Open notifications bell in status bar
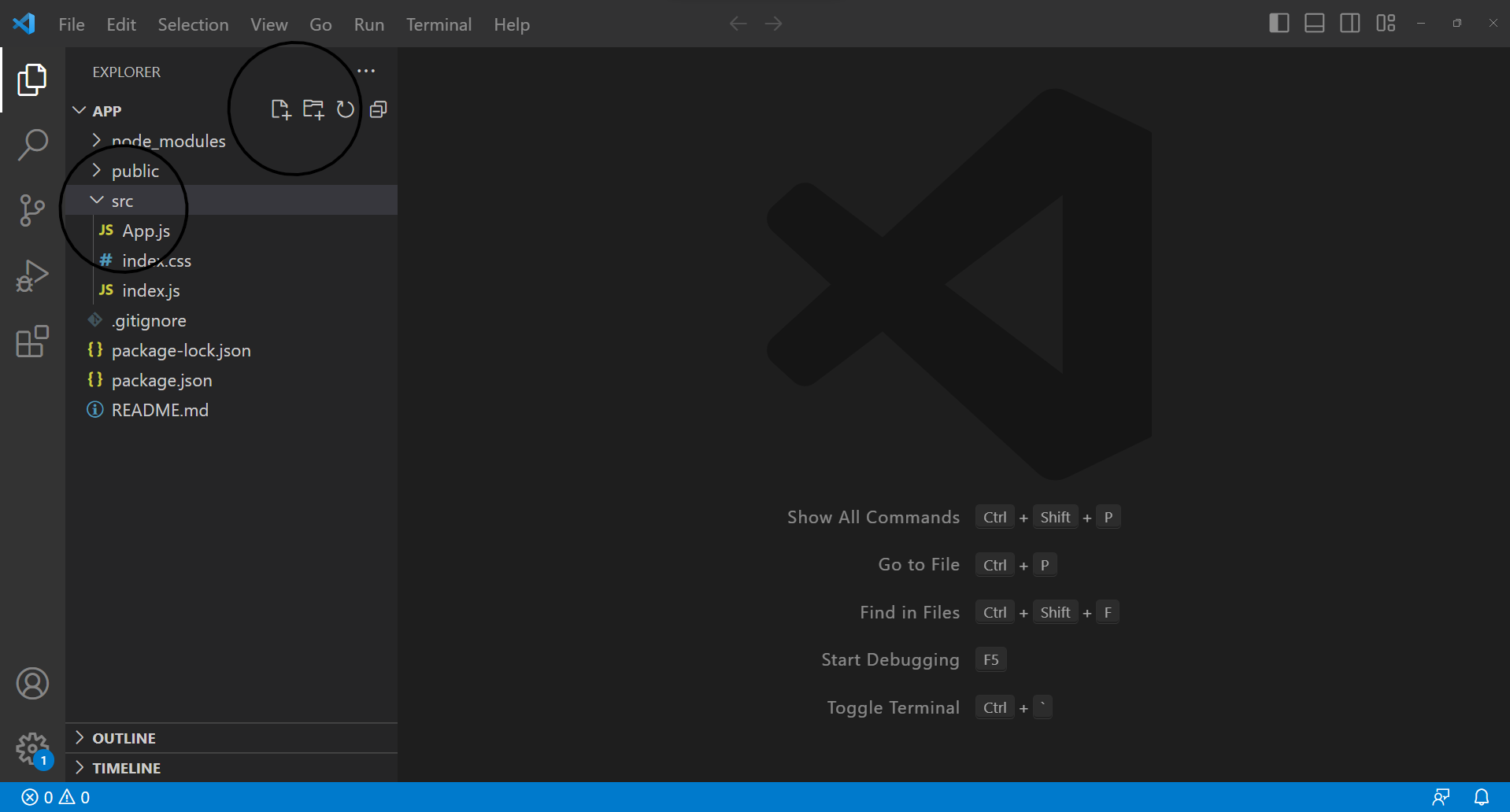1510x812 pixels. (1482, 797)
